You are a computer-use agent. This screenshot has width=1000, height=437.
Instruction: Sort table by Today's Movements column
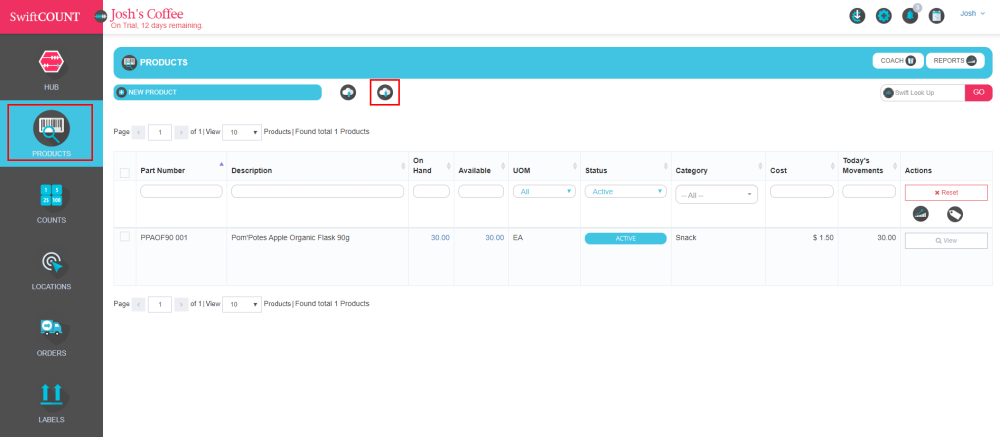869,167
